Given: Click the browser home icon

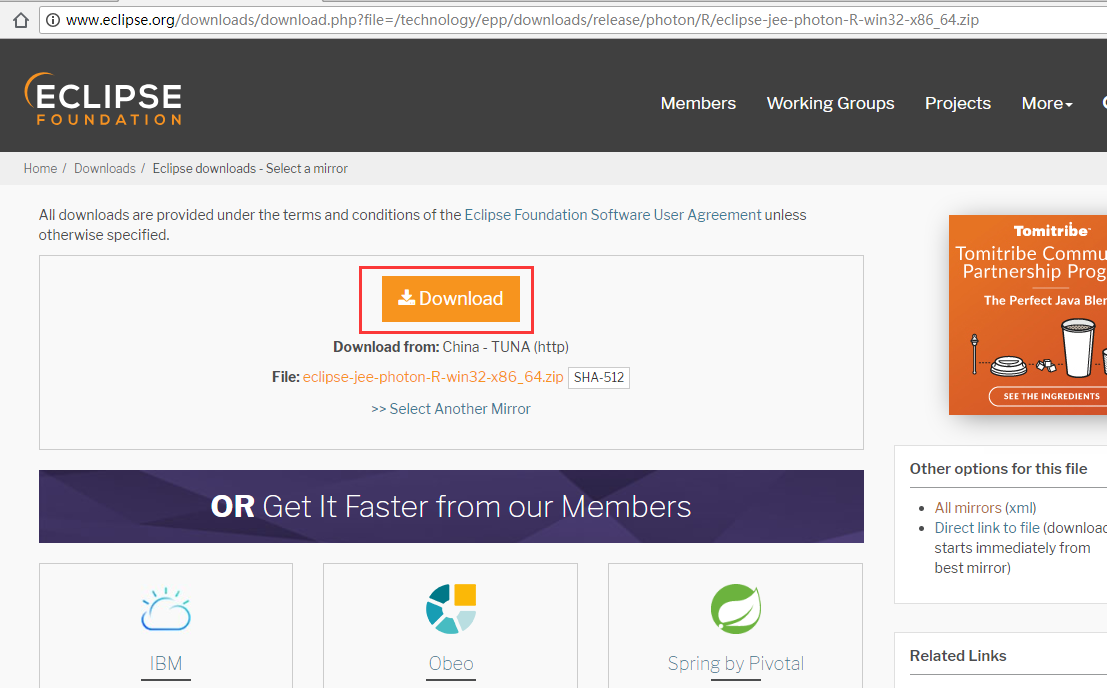Looking at the screenshot, I should coord(21,20).
